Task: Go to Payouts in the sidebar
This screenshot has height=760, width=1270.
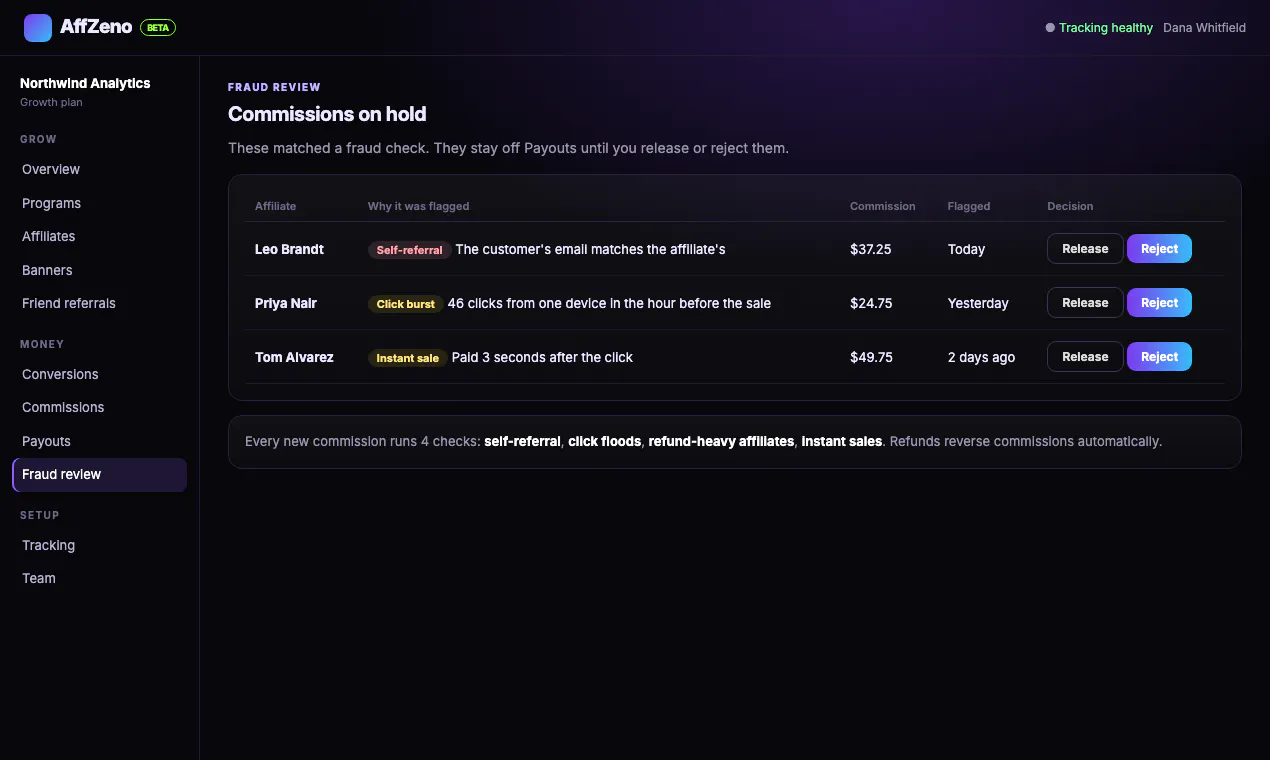Action: 99,441
